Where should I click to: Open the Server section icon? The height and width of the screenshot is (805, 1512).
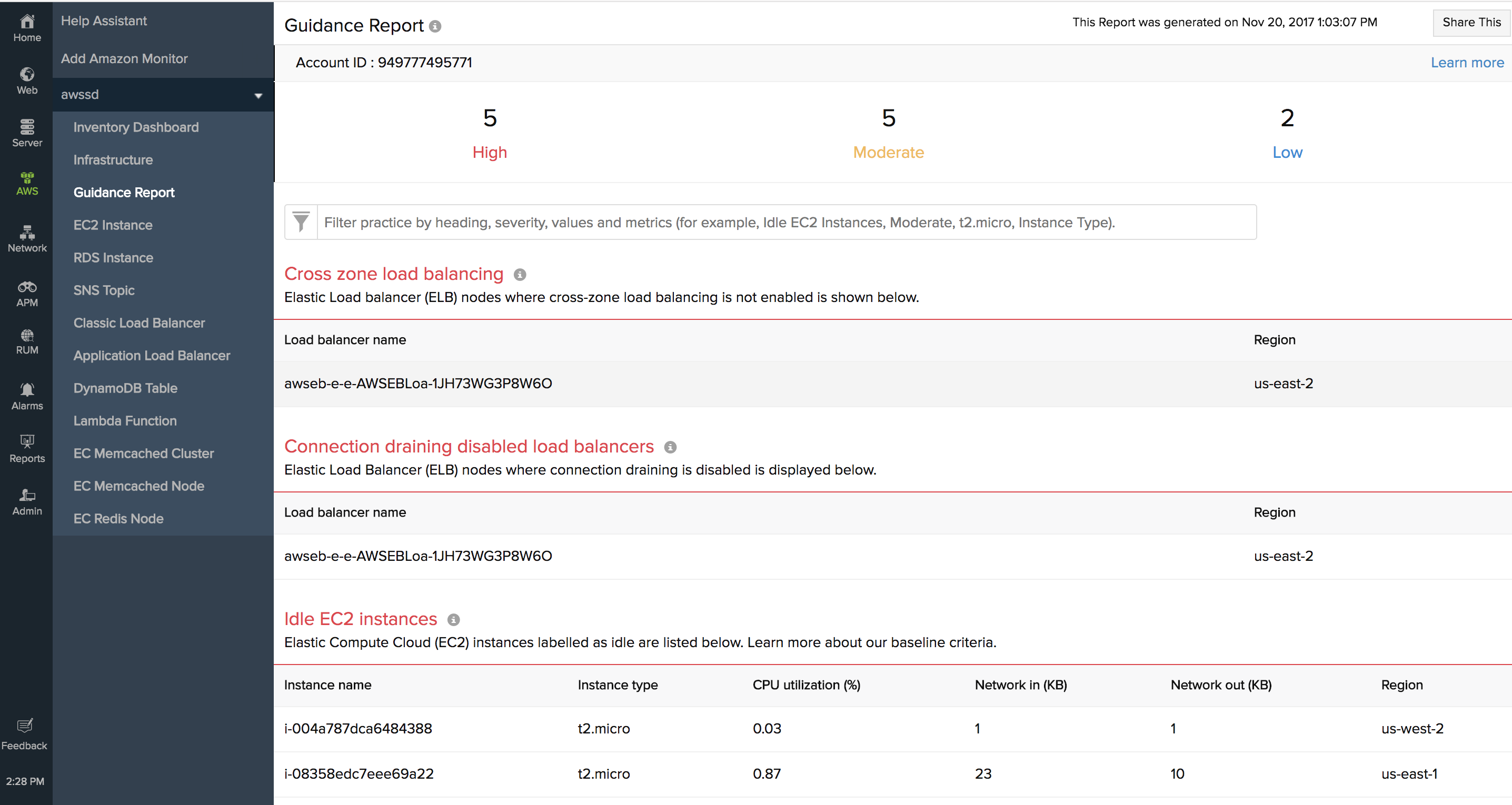[26, 127]
